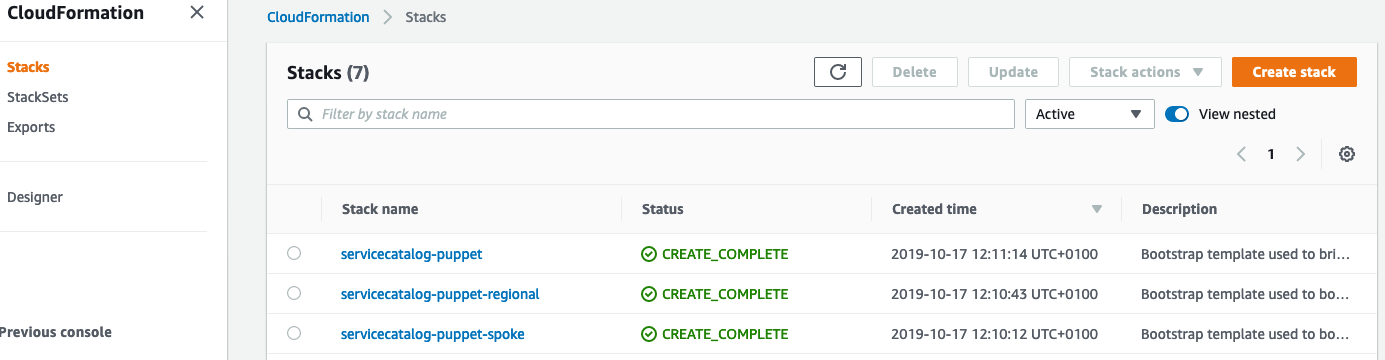Open table preferences gear icon
Viewport: 1385px width, 360px height.
pyautogui.click(x=1347, y=154)
